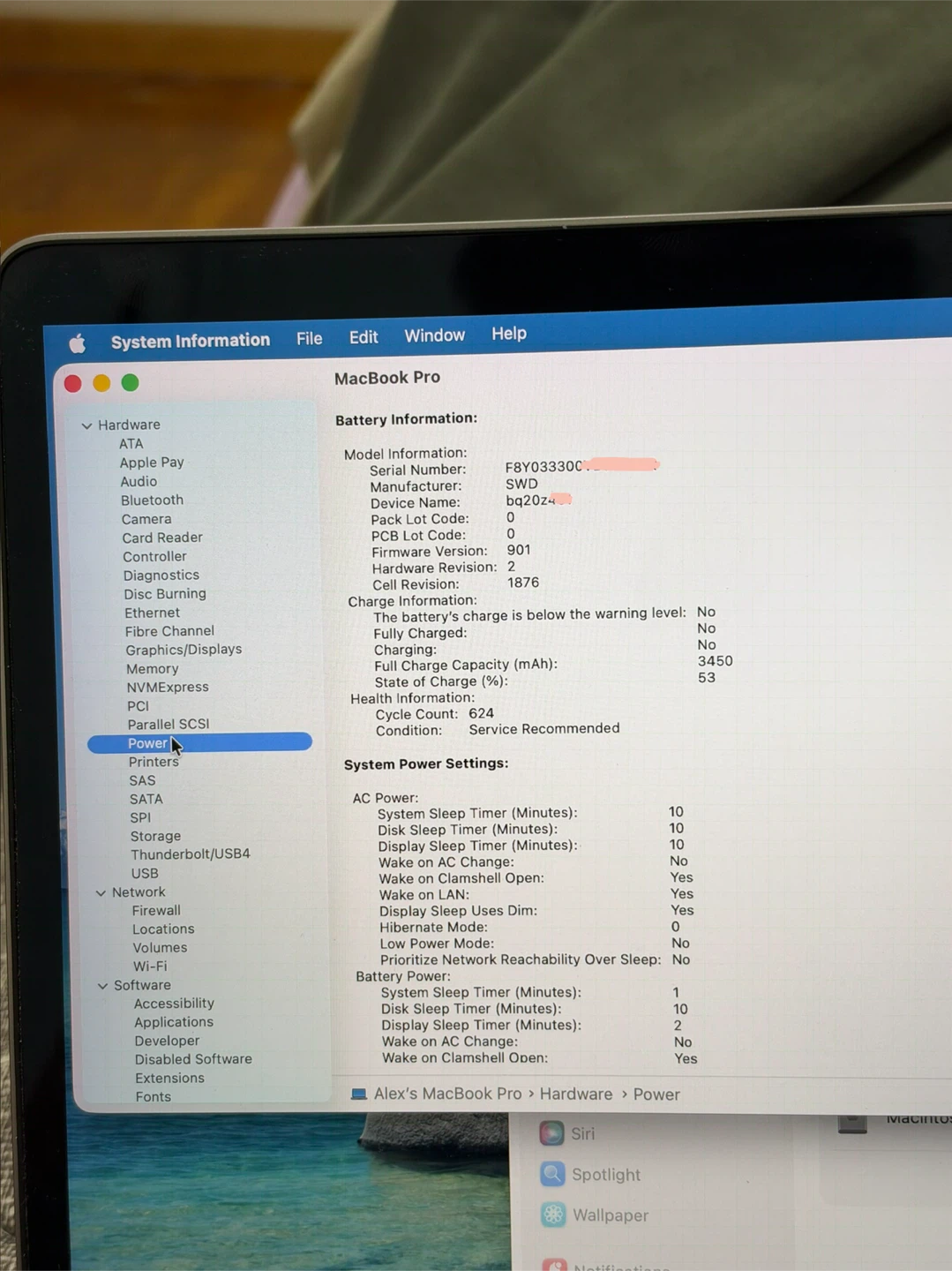This screenshot has width=952, height=1271.
Task: Click Hardware in the path bar
Action: point(576,1094)
